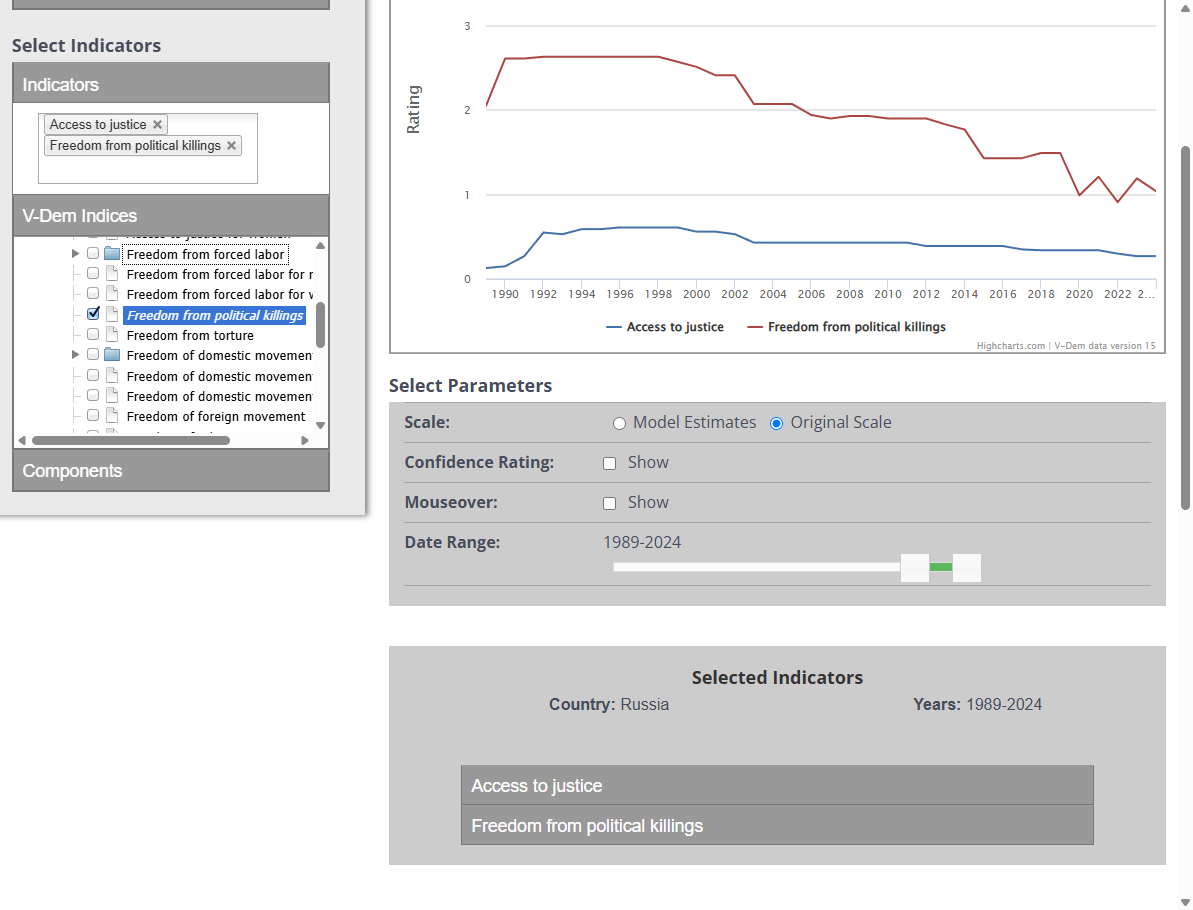Image resolution: width=1193 pixels, height=910 pixels.
Task: Click the green selected range on date slider
Action: 941,567
